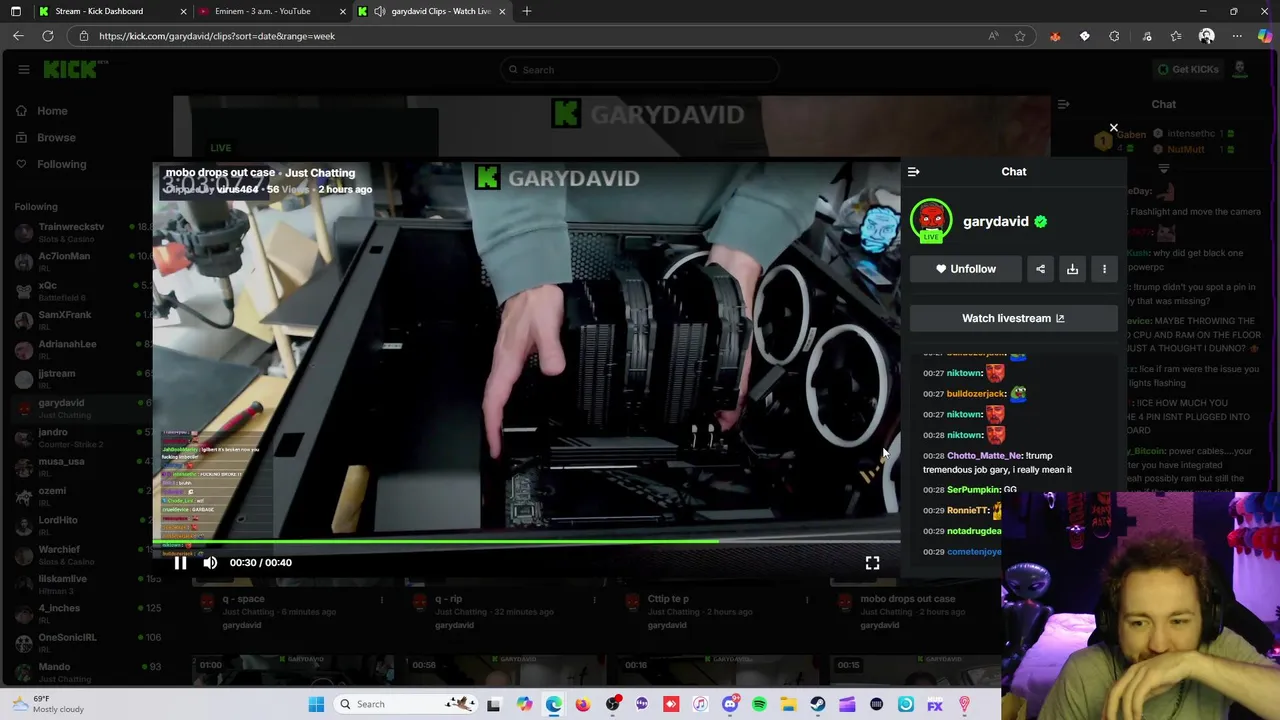Close the clip popup with the X
The image size is (1280, 720).
1113,128
